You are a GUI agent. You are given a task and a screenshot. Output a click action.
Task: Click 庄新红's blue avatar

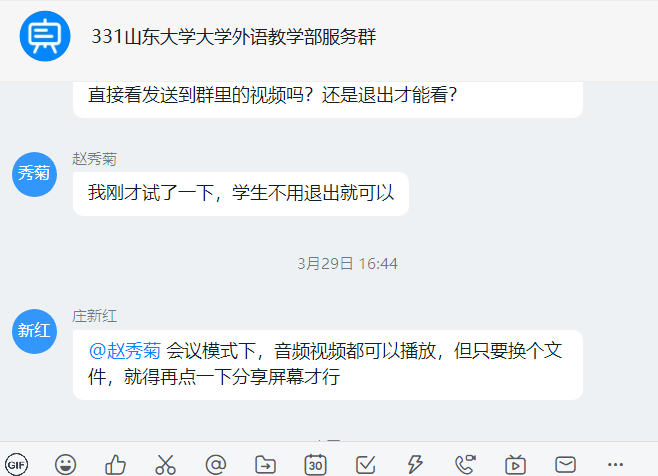coord(34,332)
